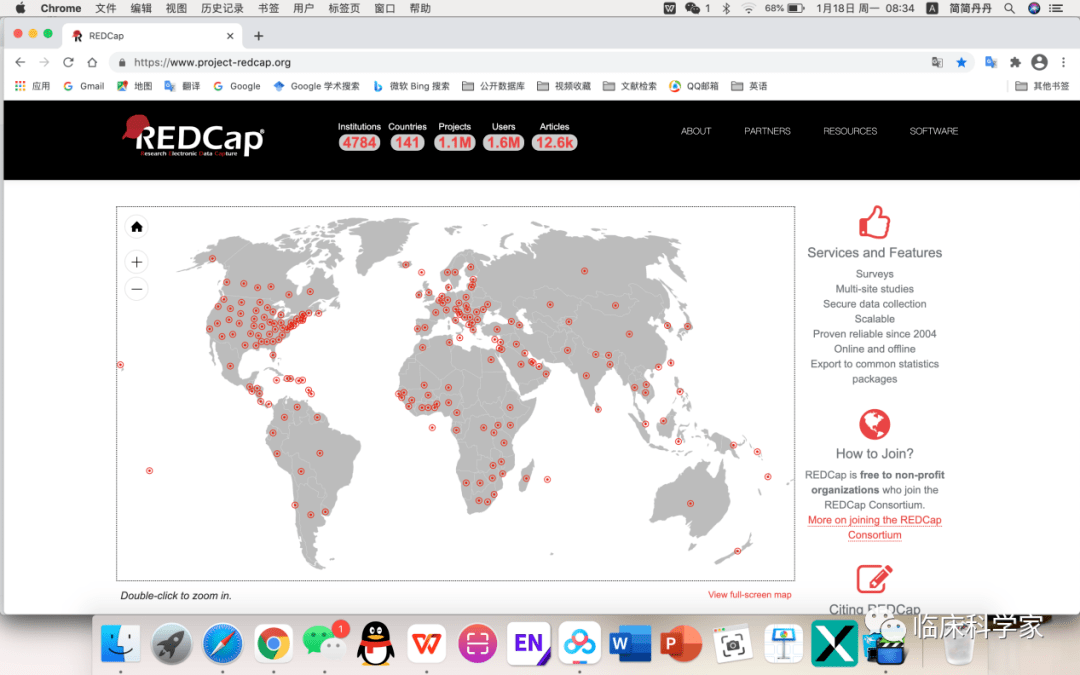Click the globe How to Join icon

[874, 424]
